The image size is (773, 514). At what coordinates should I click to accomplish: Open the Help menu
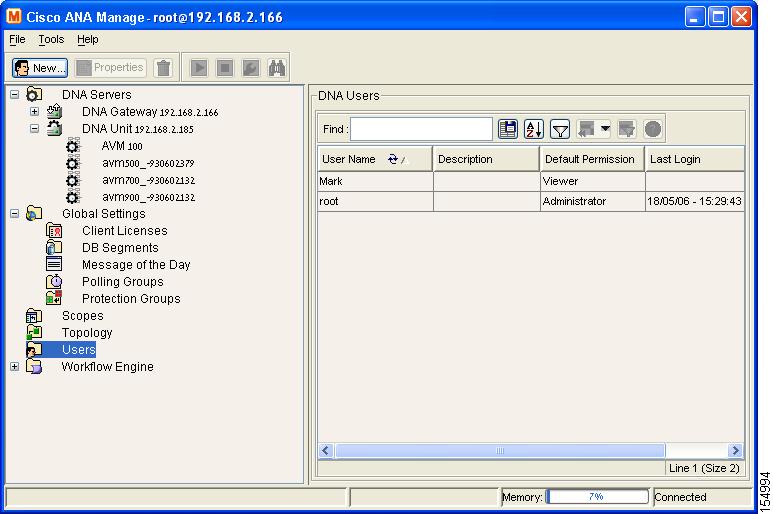tap(88, 39)
